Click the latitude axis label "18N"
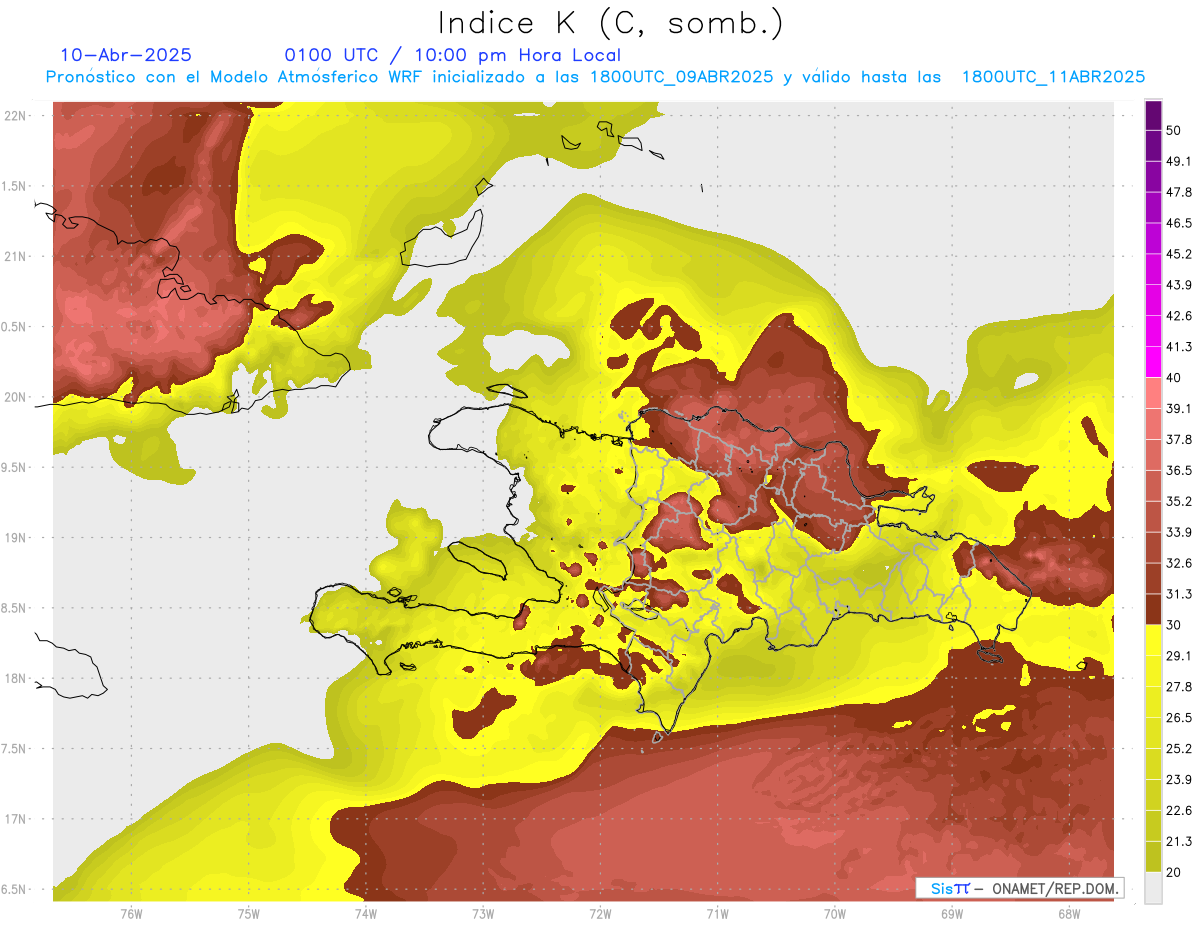 [17, 679]
